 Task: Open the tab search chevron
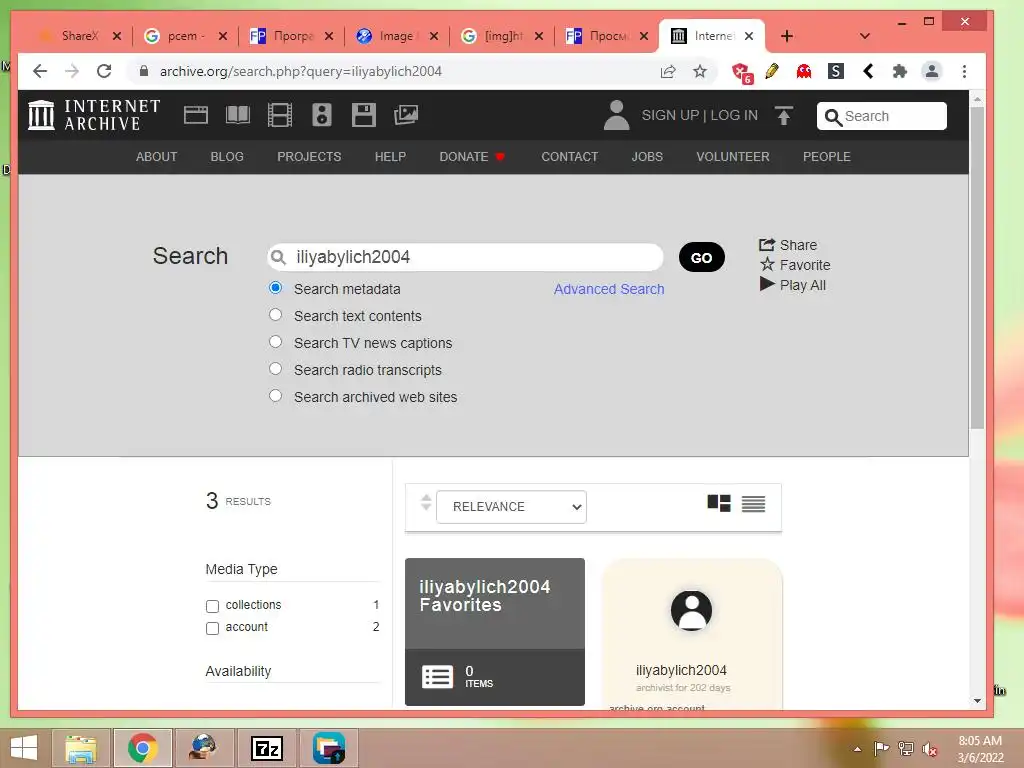tap(865, 36)
